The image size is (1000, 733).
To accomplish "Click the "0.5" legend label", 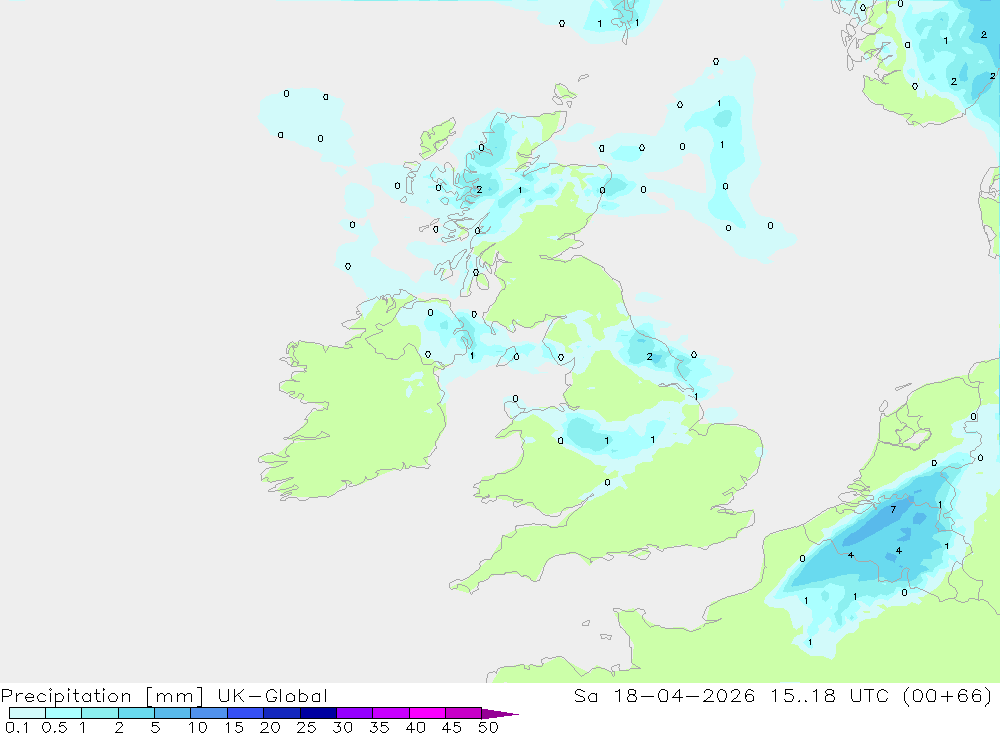I will [54, 727].
